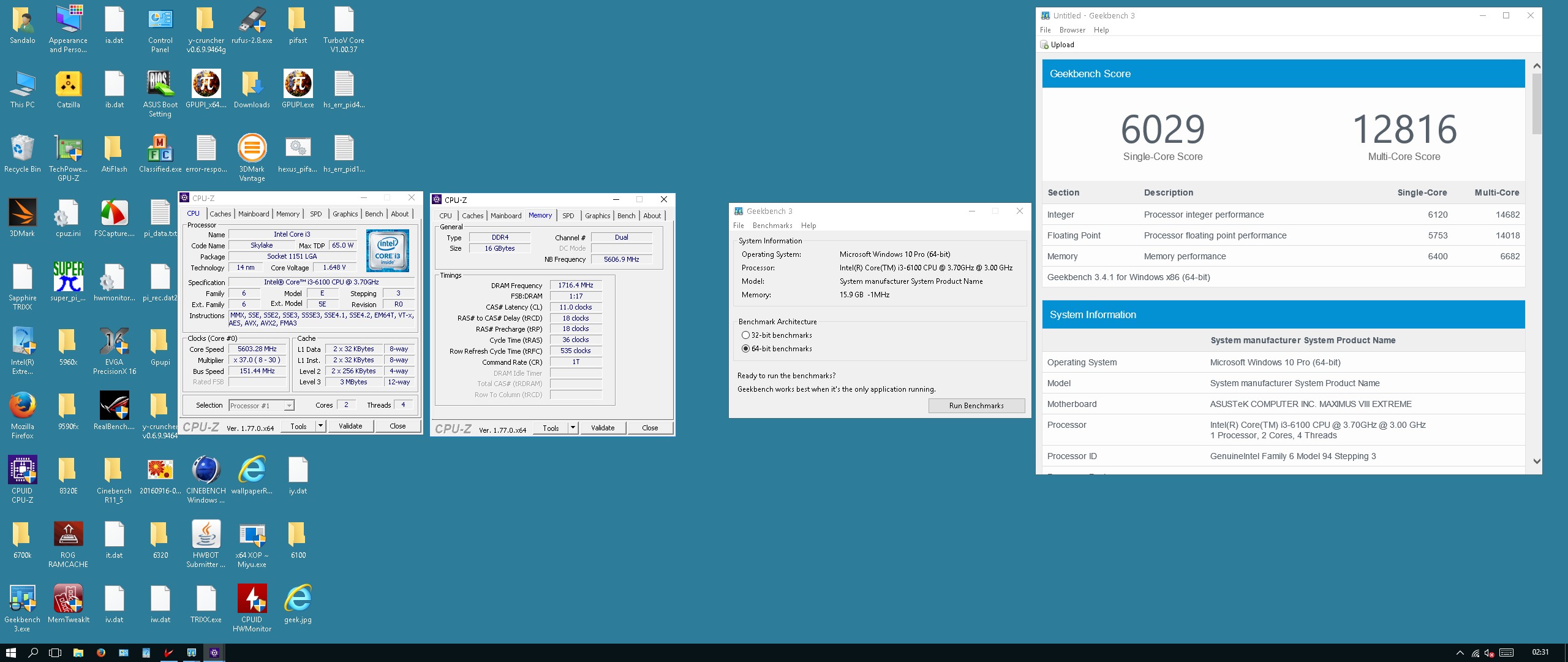Click Close button in Memory CPU-Z

click(x=650, y=428)
